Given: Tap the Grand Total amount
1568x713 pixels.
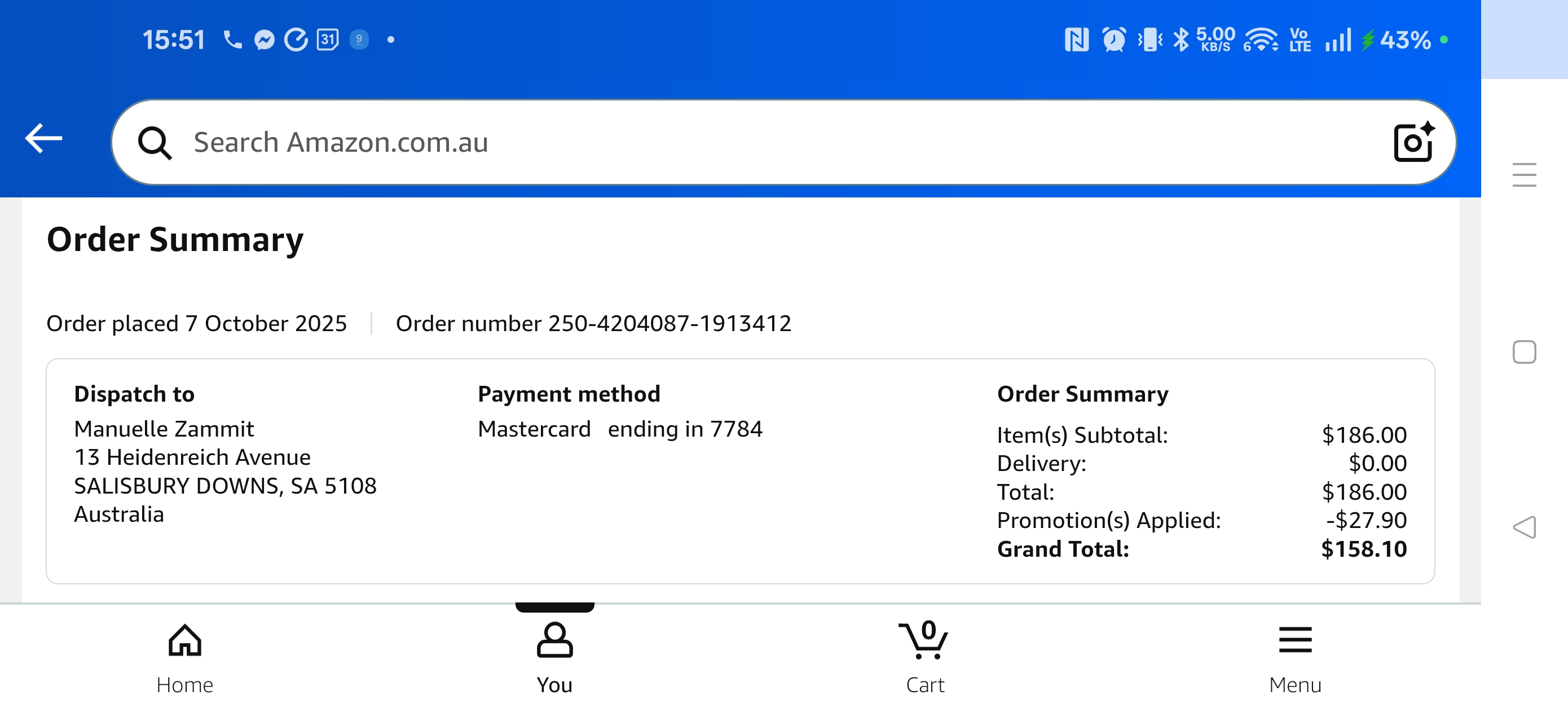Looking at the screenshot, I should coord(1363,549).
